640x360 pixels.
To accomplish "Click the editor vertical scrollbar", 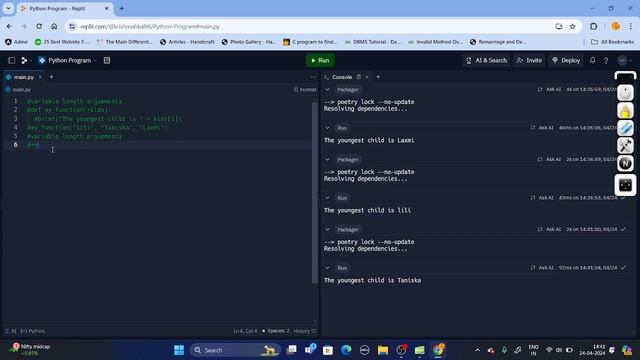I will tap(315, 192).
